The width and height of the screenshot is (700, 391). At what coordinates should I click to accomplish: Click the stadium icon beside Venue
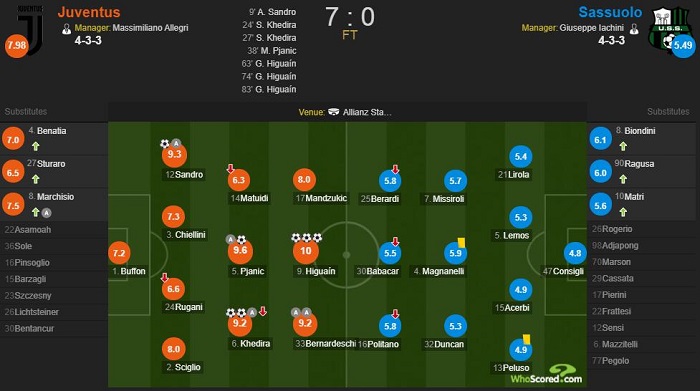coord(333,112)
